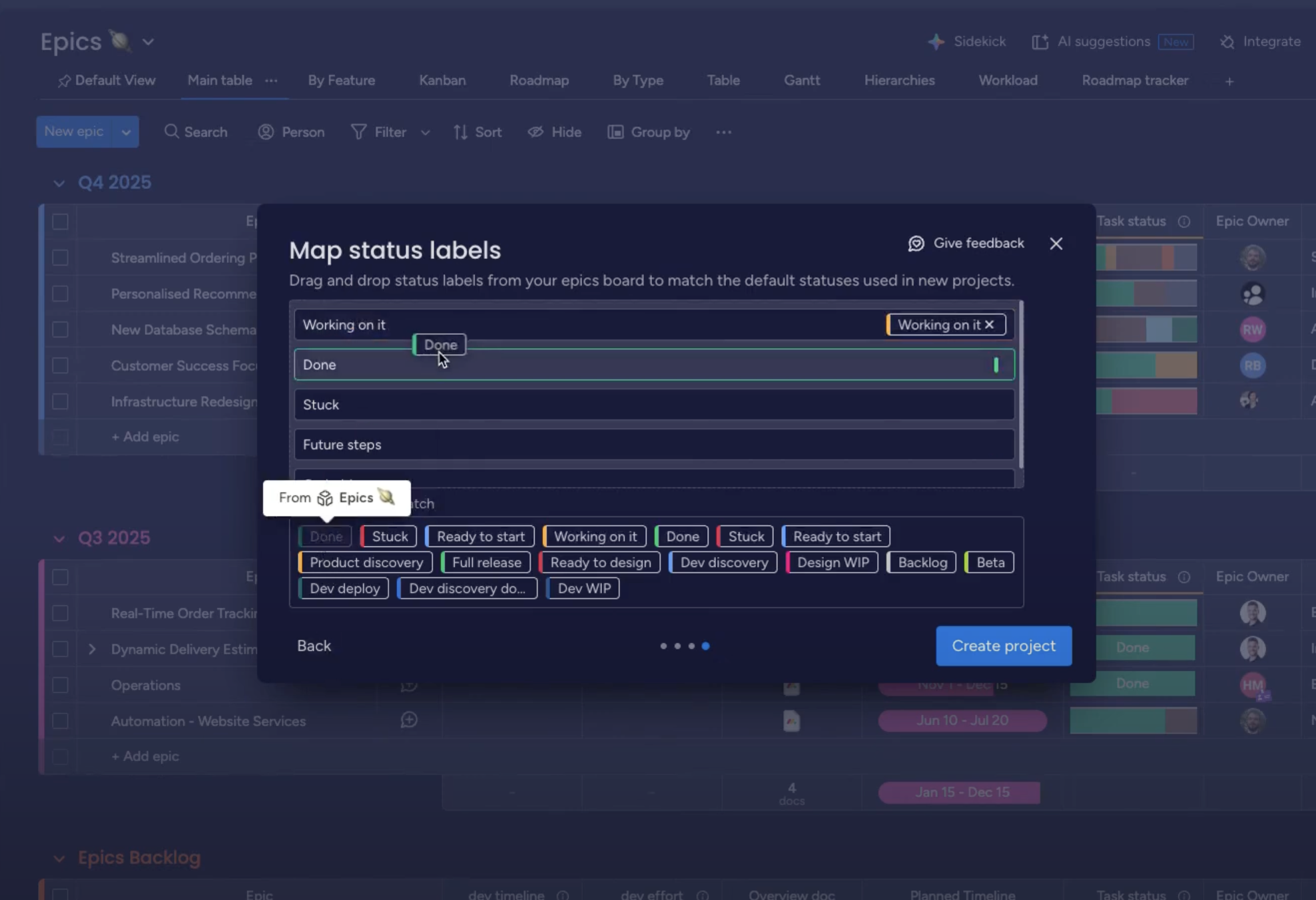Go Back in the mapping dialog
Viewport: 1316px width, 900px height.
(314, 646)
